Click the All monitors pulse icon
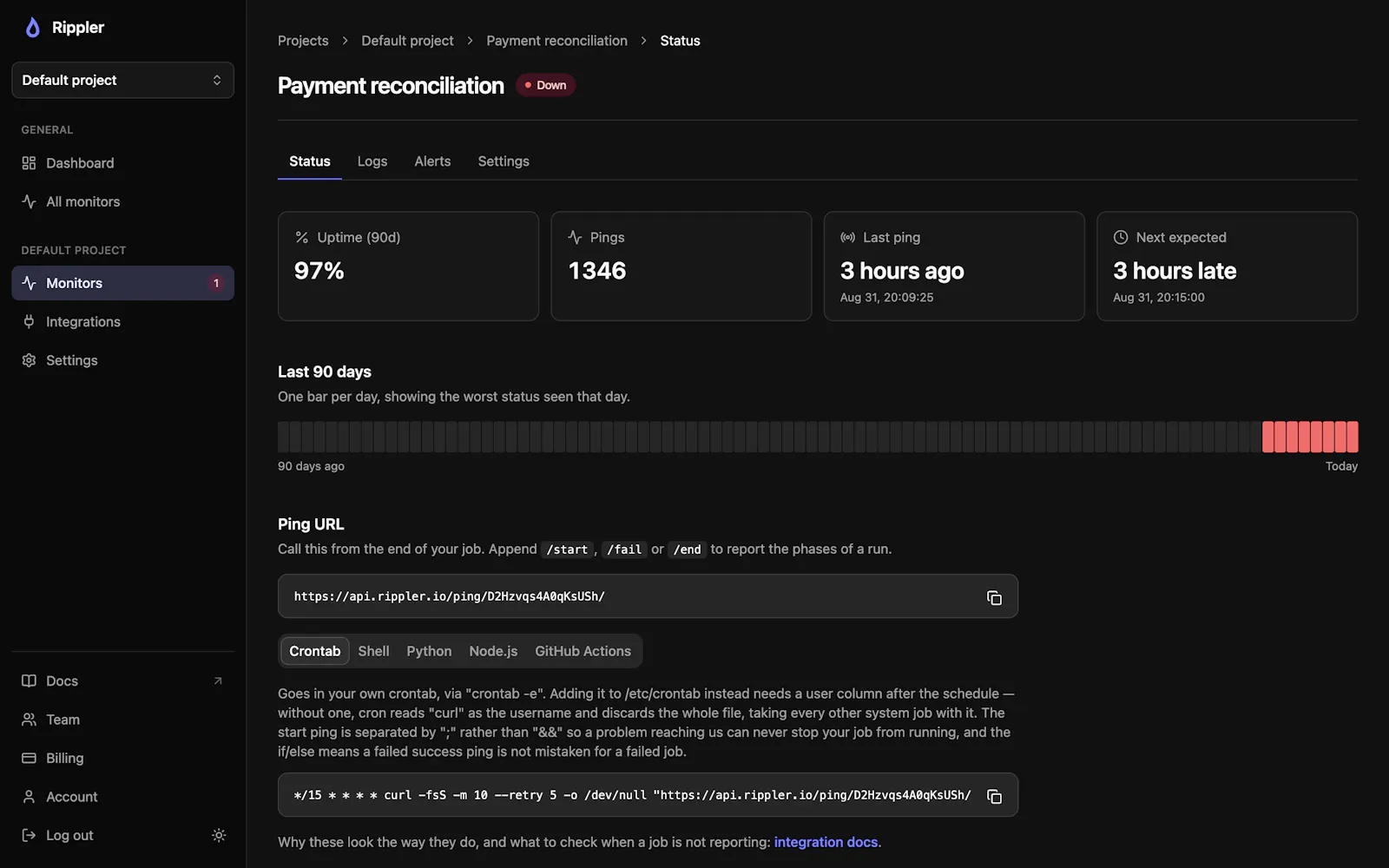This screenshot has height=868, width=1389. point(29,201)
